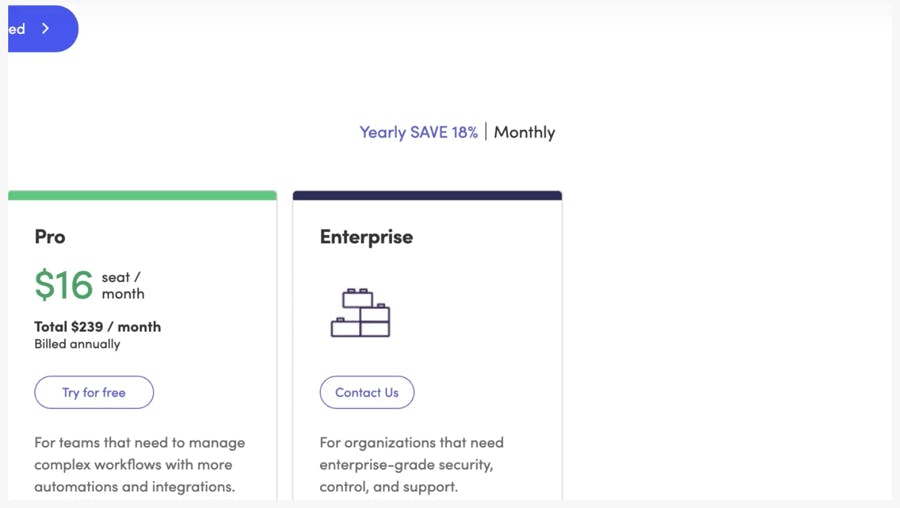Screen dimensions: 900x508
Task: Click the navy bar atop Enterprise card
Action: click(x=427, y=196)
